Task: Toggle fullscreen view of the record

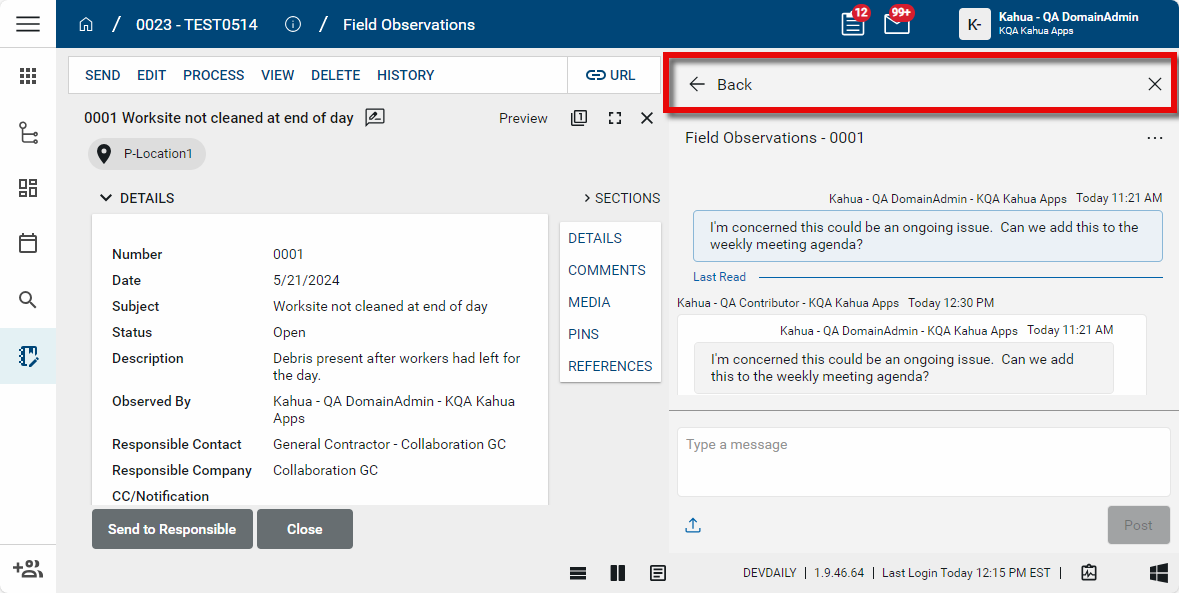Action: coord(615,118)
